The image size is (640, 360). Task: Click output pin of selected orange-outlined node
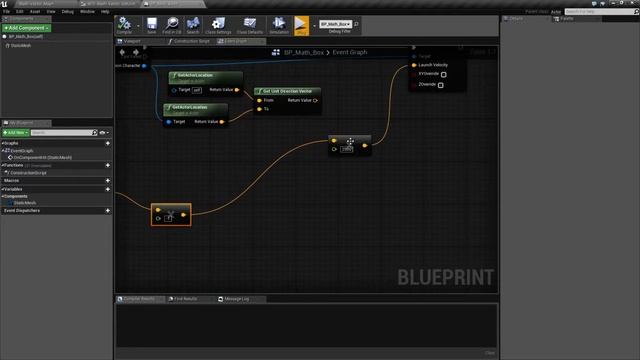click(184, 214)
